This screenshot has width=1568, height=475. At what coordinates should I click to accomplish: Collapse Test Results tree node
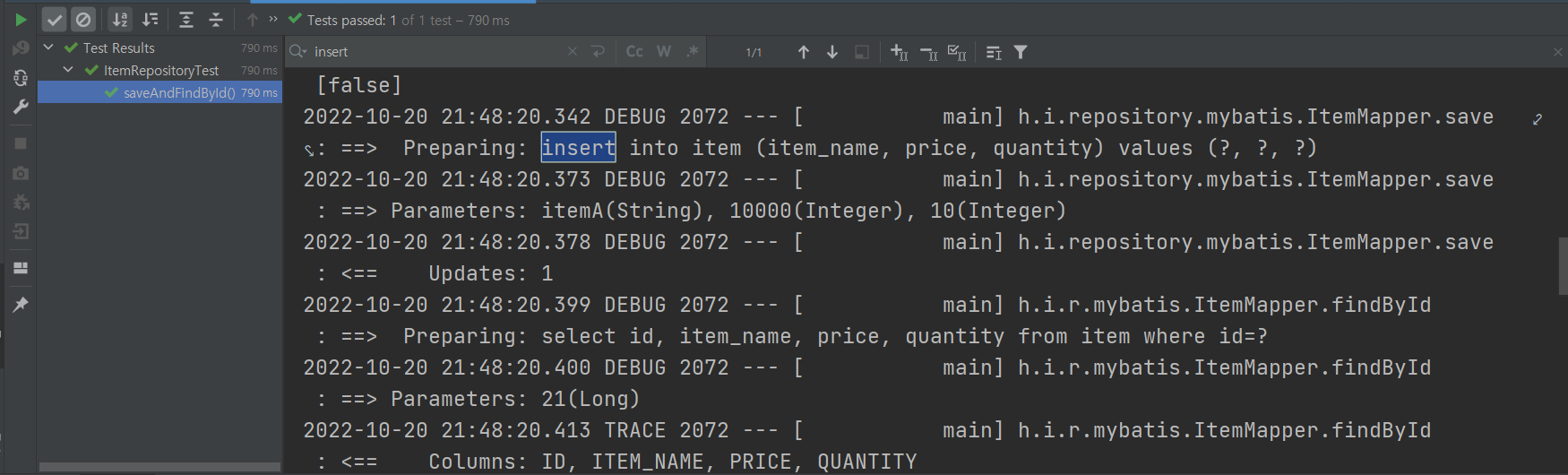click(48, 47)
